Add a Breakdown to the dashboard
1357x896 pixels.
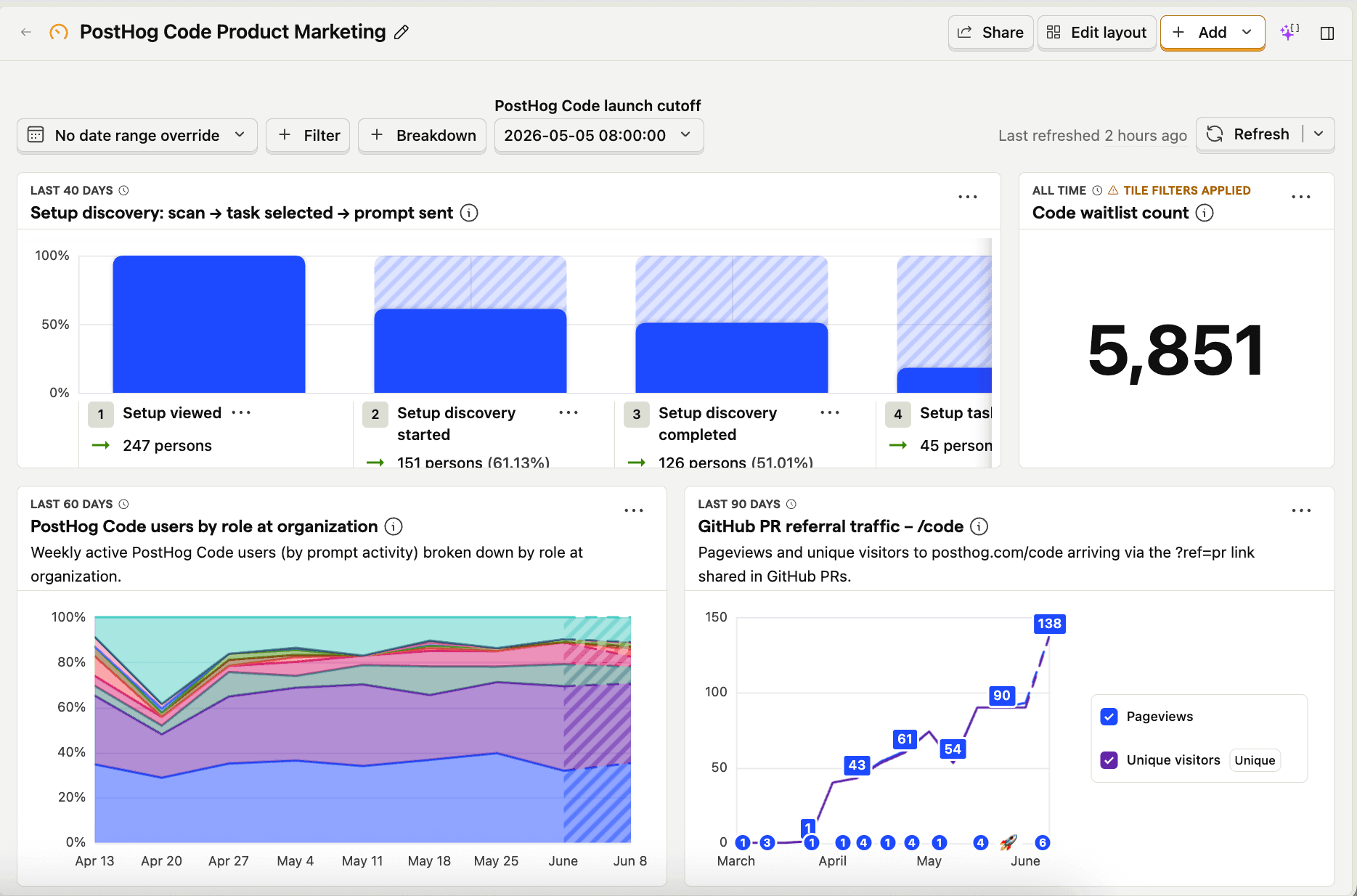[x=422, y=136]
